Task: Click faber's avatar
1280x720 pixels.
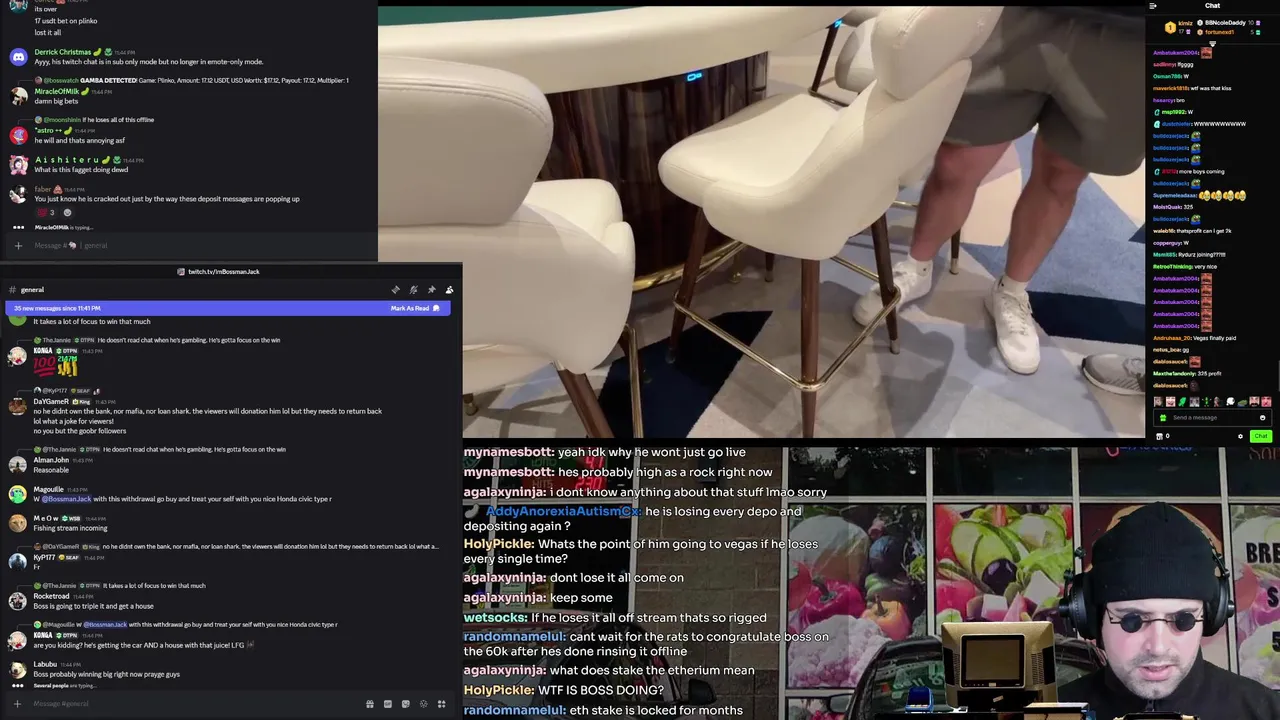Action: (18, 194)
